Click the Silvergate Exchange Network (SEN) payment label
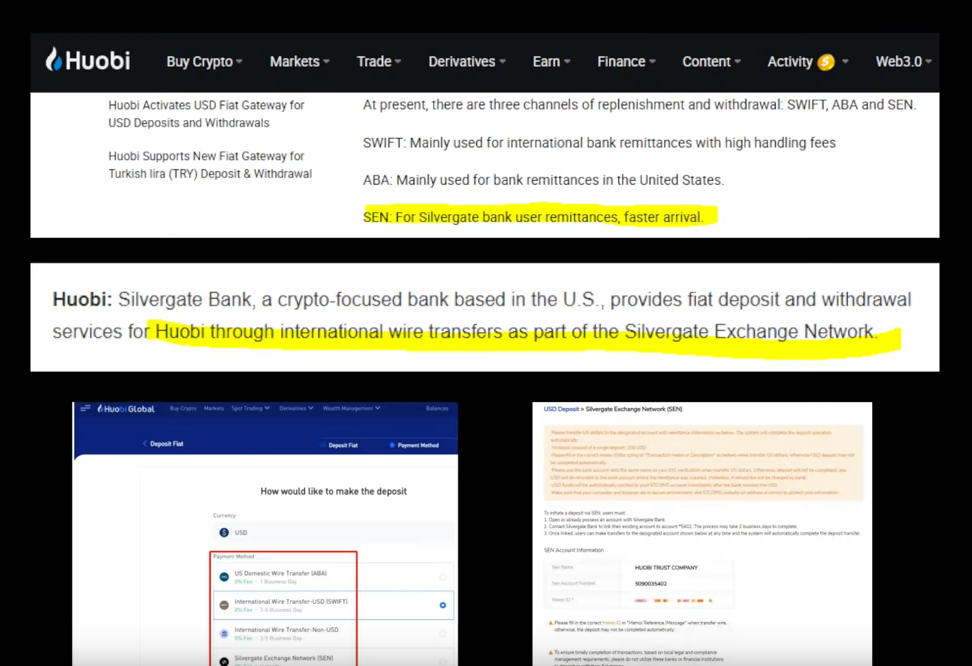 pos(284,658)
